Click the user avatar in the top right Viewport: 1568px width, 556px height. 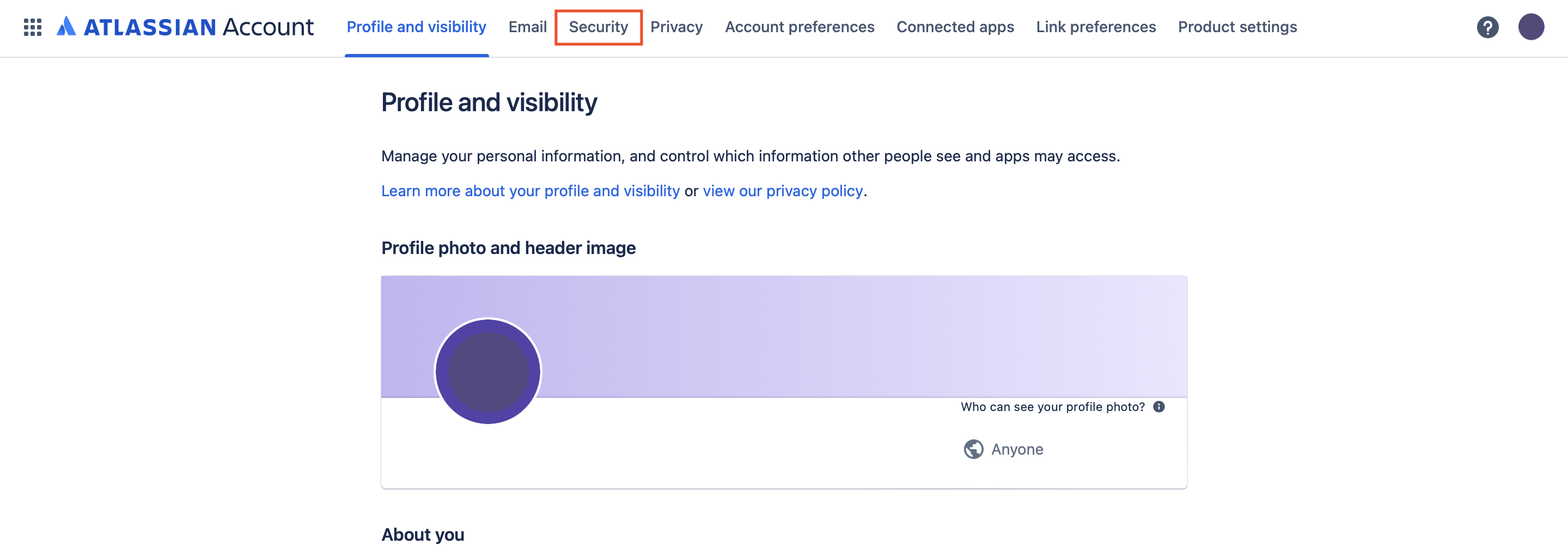[x=1532, y=27]
